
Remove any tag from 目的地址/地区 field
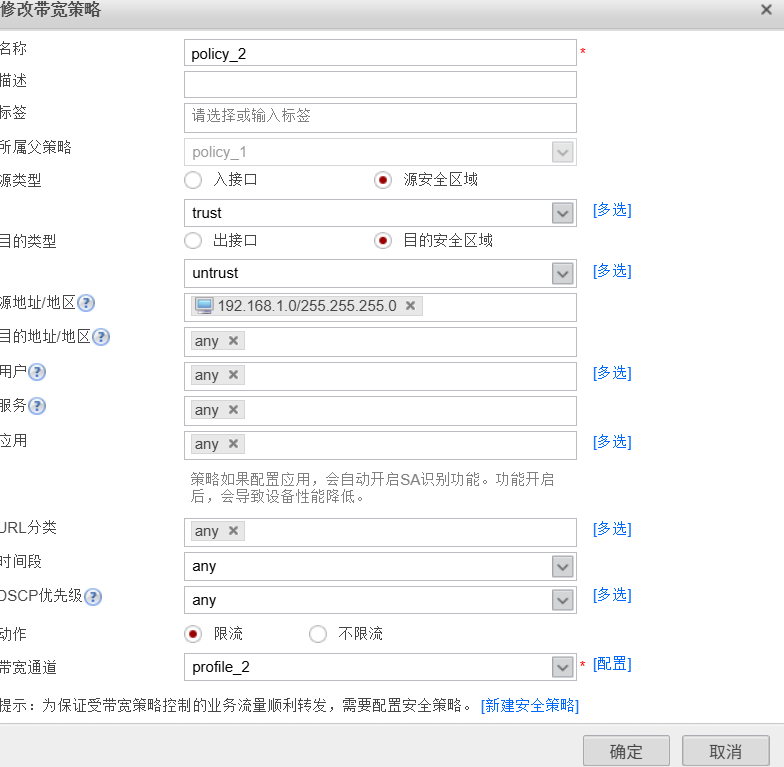click(233, 340)
